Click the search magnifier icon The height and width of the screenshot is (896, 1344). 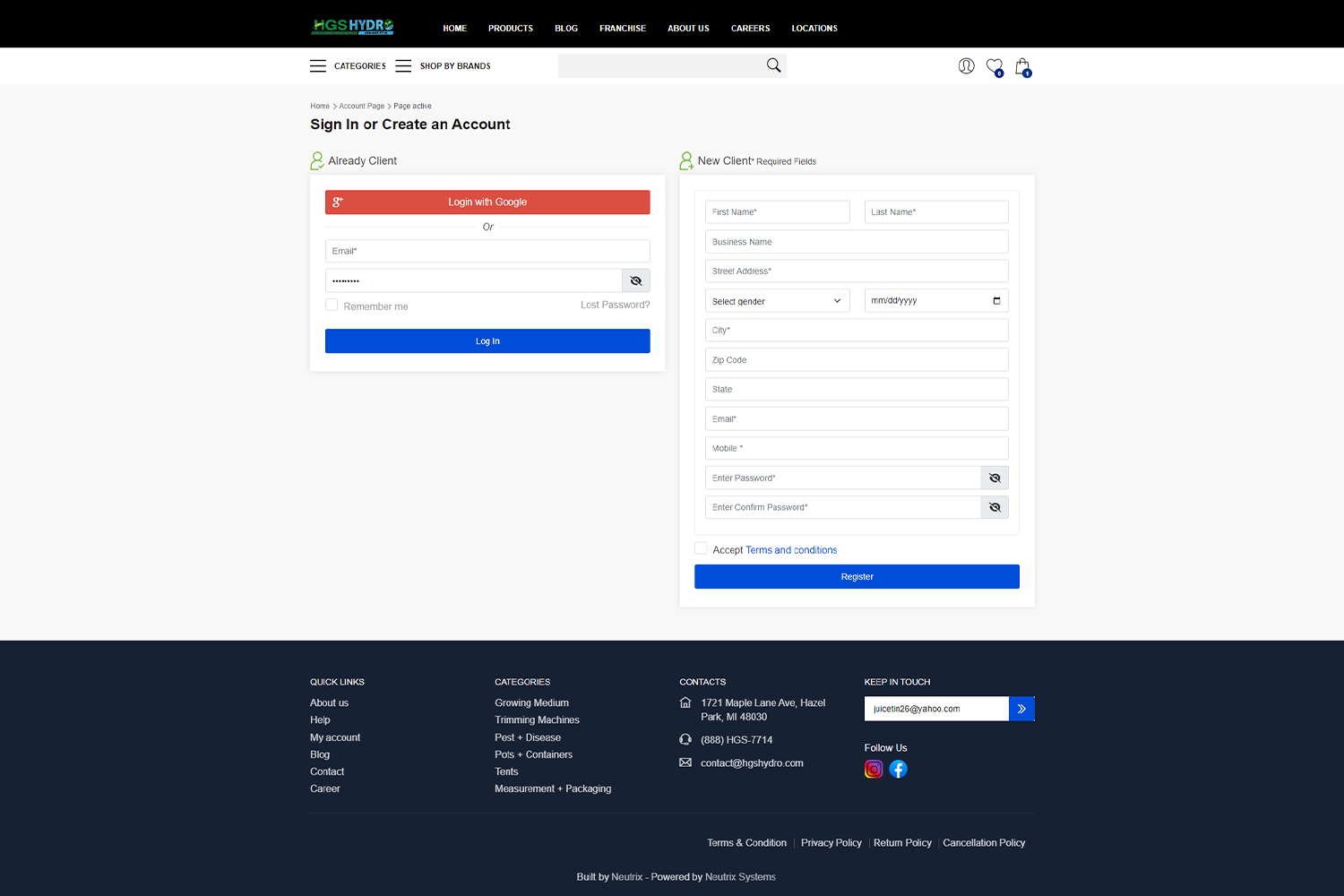[x=773, y=65]
